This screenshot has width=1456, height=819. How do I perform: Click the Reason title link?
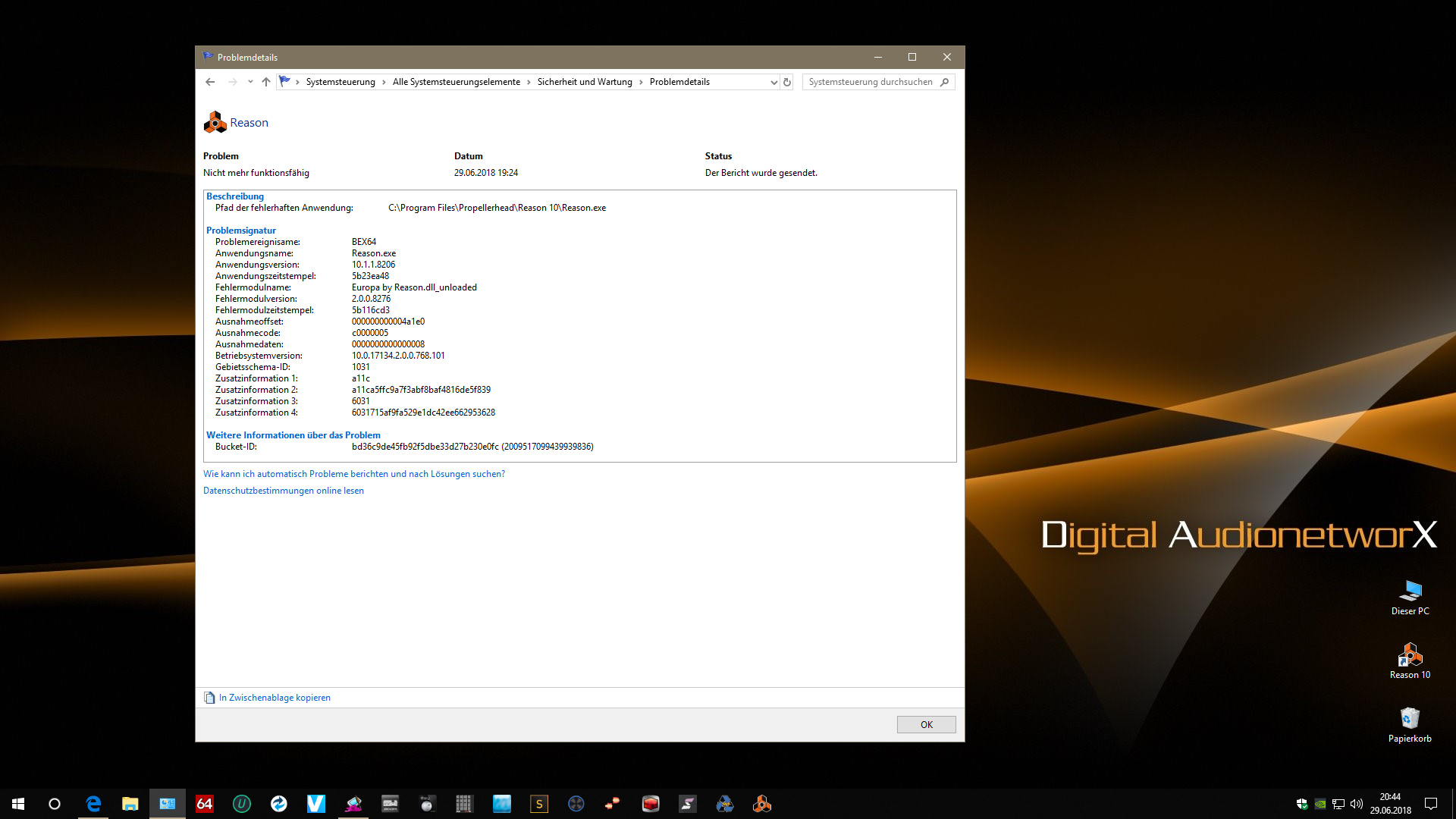[249, 123]
